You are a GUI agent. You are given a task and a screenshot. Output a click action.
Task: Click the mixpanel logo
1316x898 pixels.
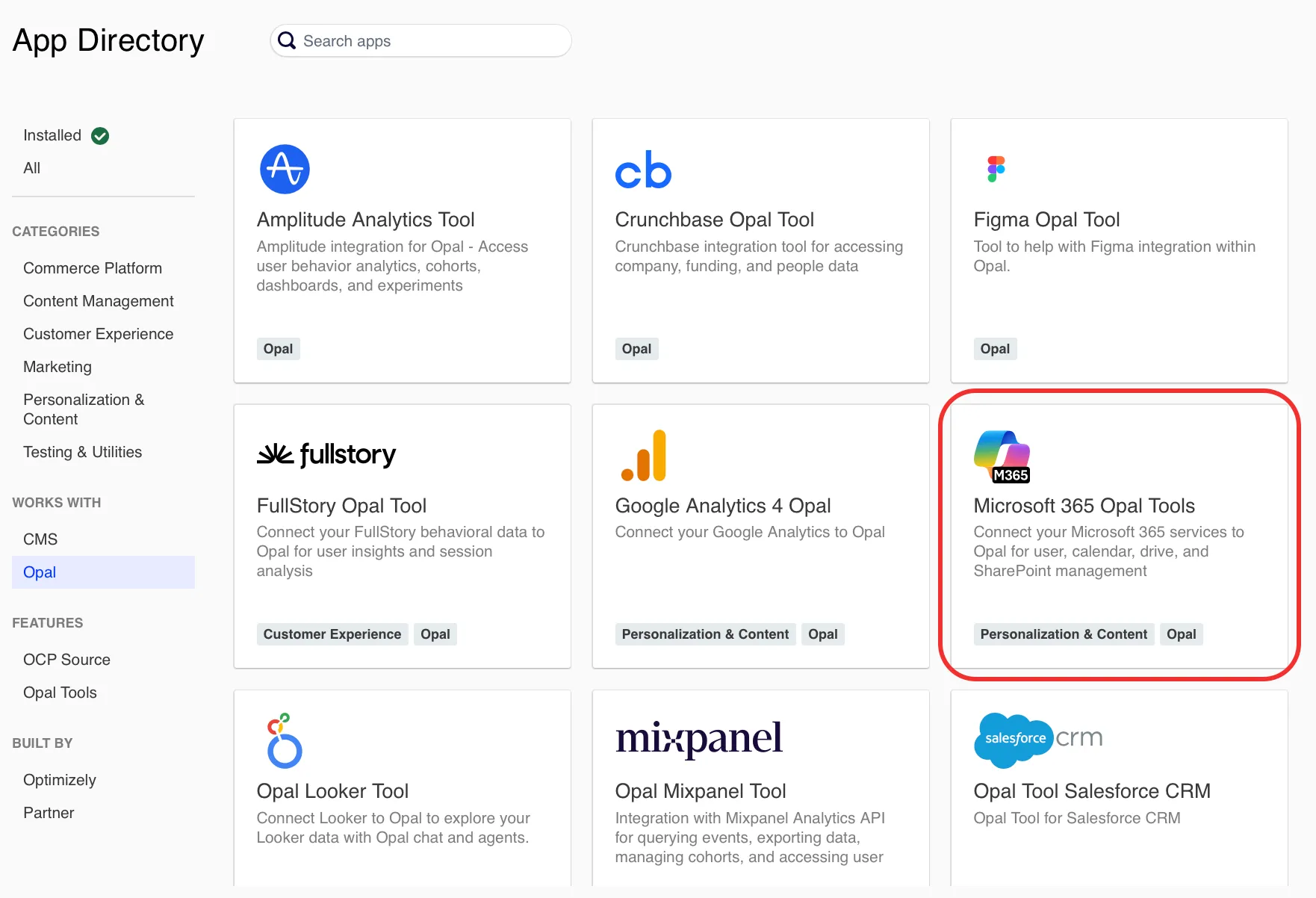pyautogui.click(x=699, y=738)
